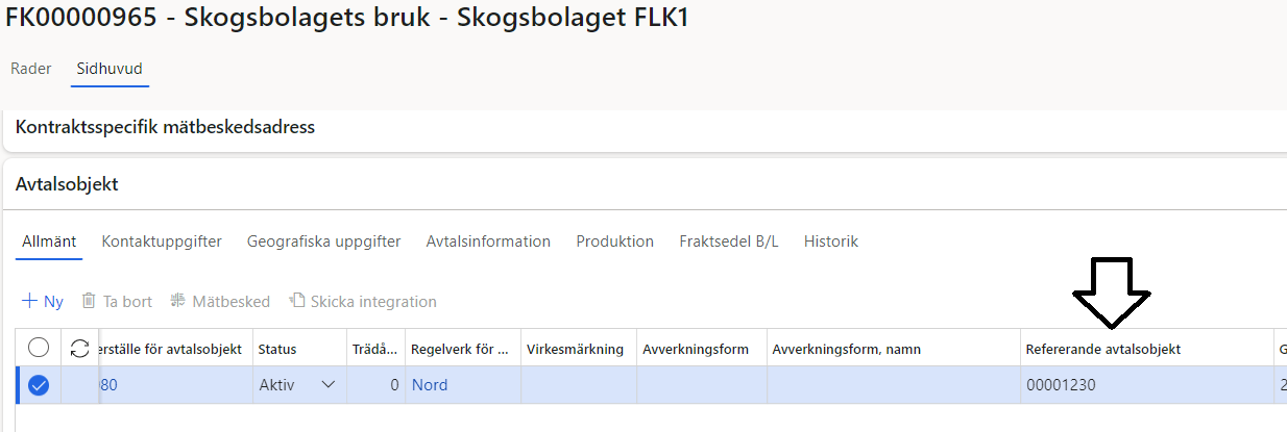
Task: Click the plus icon for Ny
Action: [x=29, y=301]
